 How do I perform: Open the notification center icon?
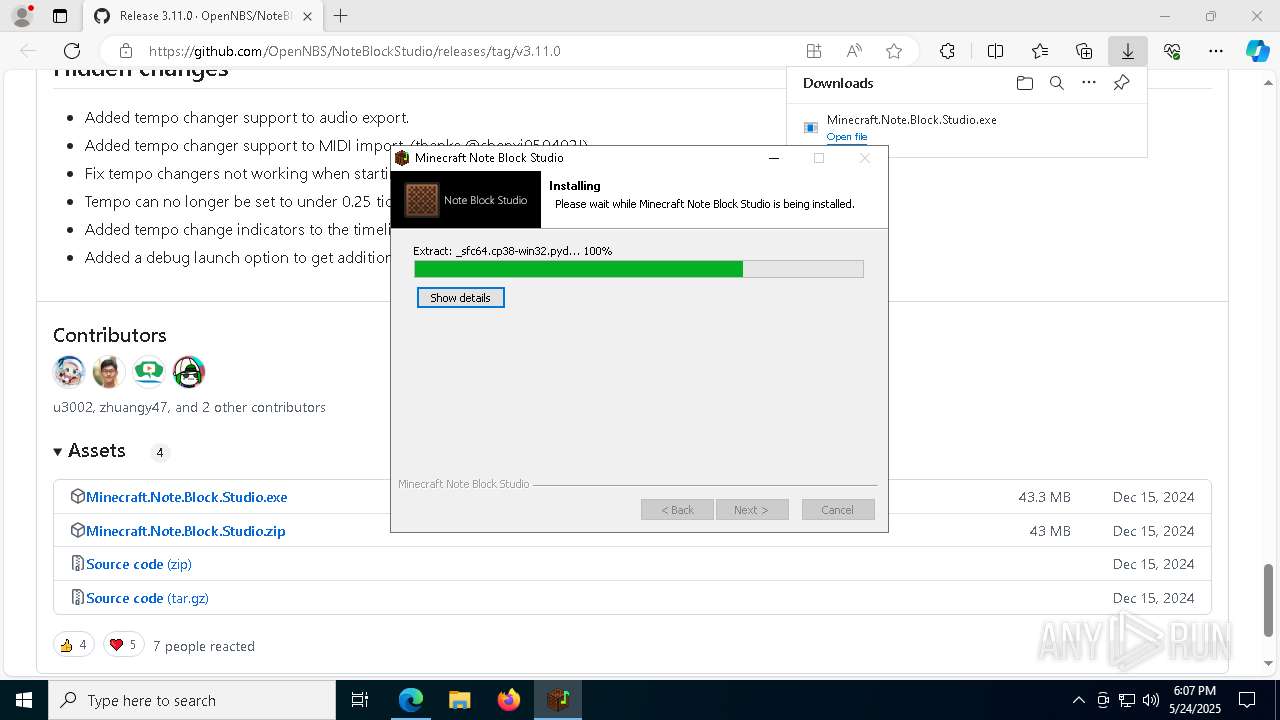pyautogui.click(x=1247, y=700)
